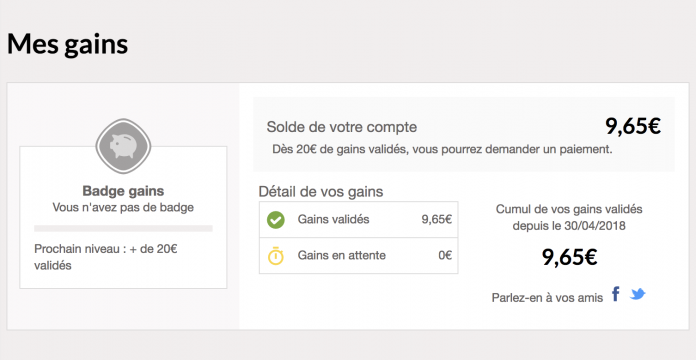Select the Gains validés row label

pos(333,219)
